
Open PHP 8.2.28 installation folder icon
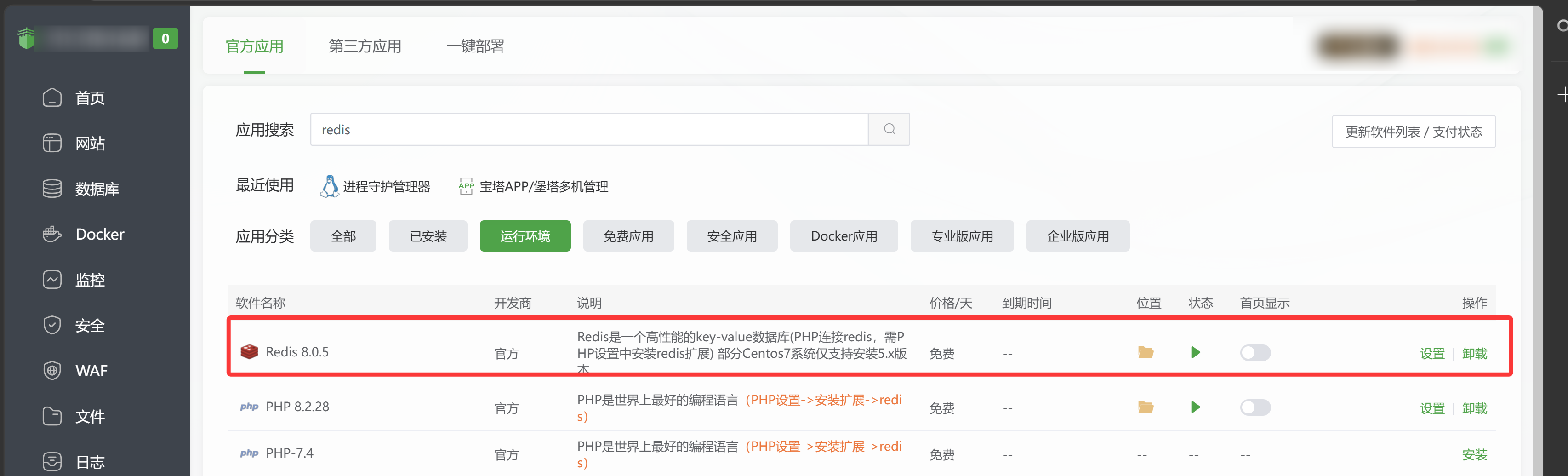(1146, 408)
